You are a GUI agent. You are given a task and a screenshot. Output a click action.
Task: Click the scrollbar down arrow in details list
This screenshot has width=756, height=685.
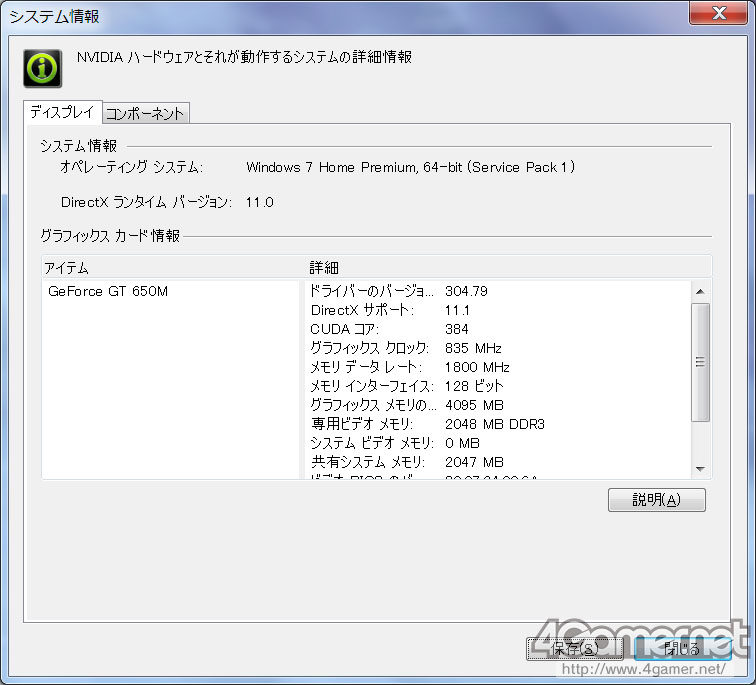pyautogui.click(x=700, y=469)
